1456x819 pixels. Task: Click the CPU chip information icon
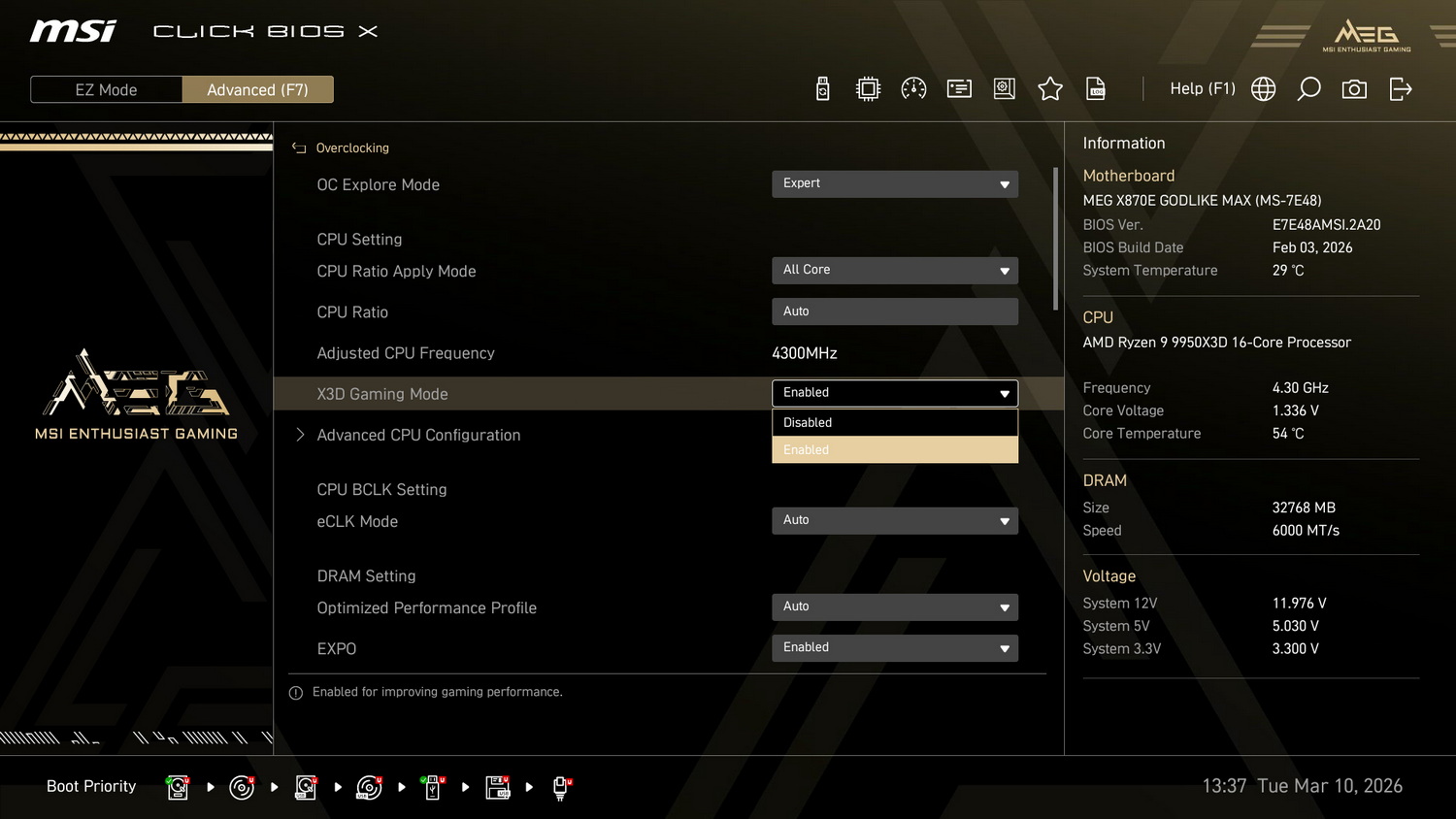coord(868,88)
